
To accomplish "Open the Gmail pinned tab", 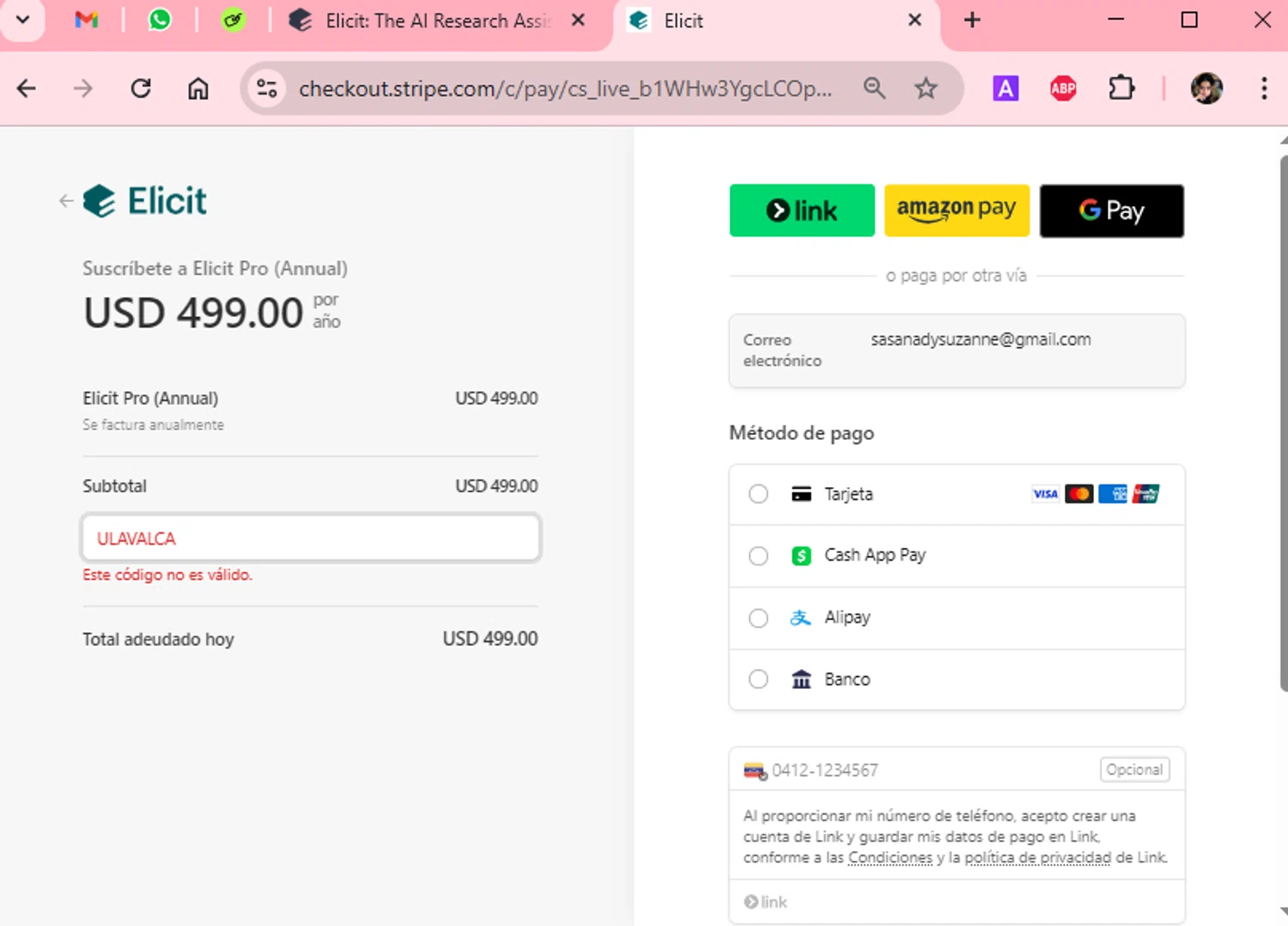I will (86, 20).
